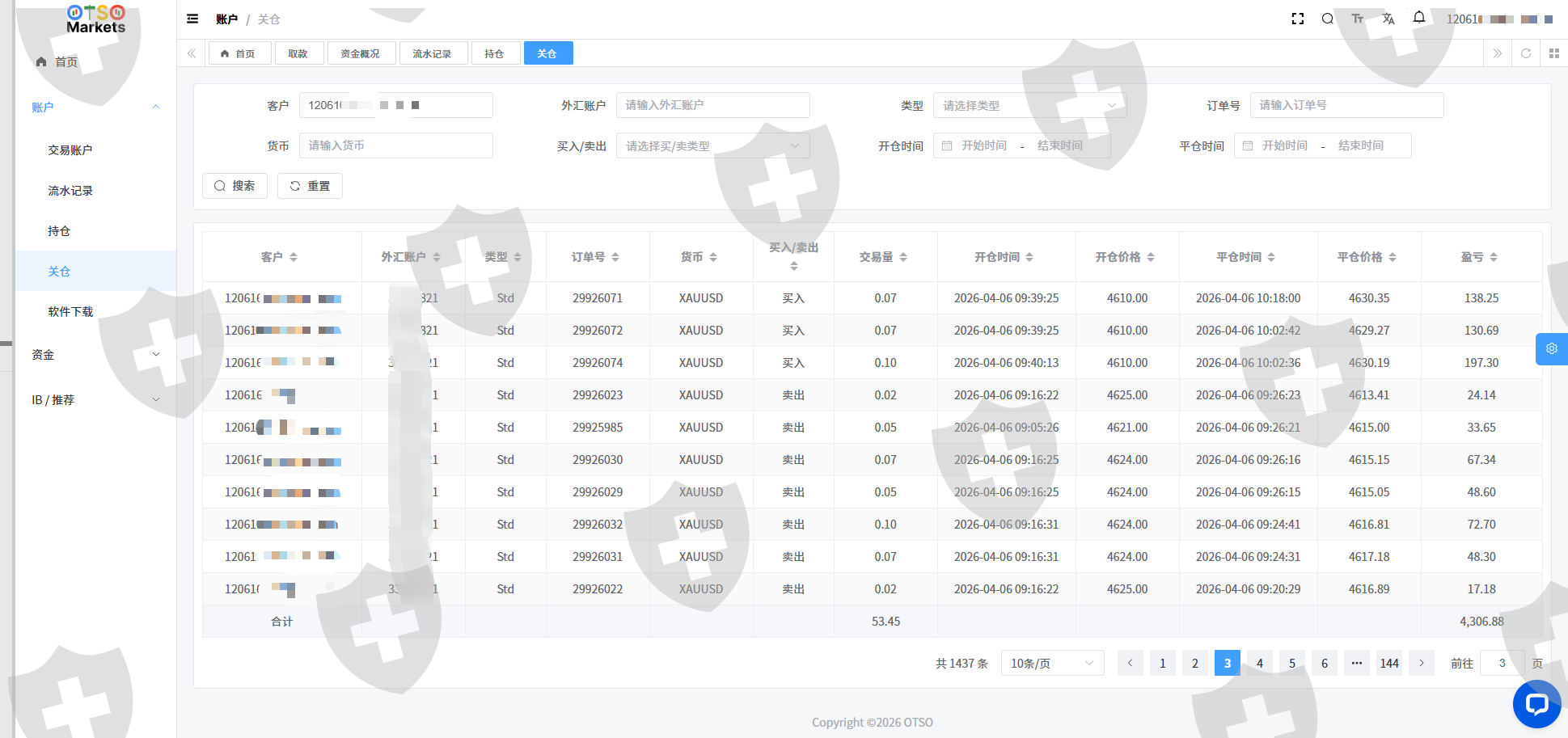Open the search magnifier in header

(1328, 19)
